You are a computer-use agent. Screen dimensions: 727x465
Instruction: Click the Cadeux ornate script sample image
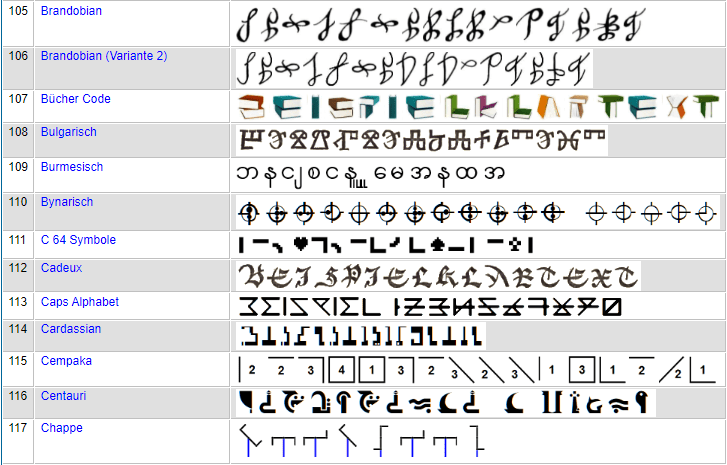437,275
